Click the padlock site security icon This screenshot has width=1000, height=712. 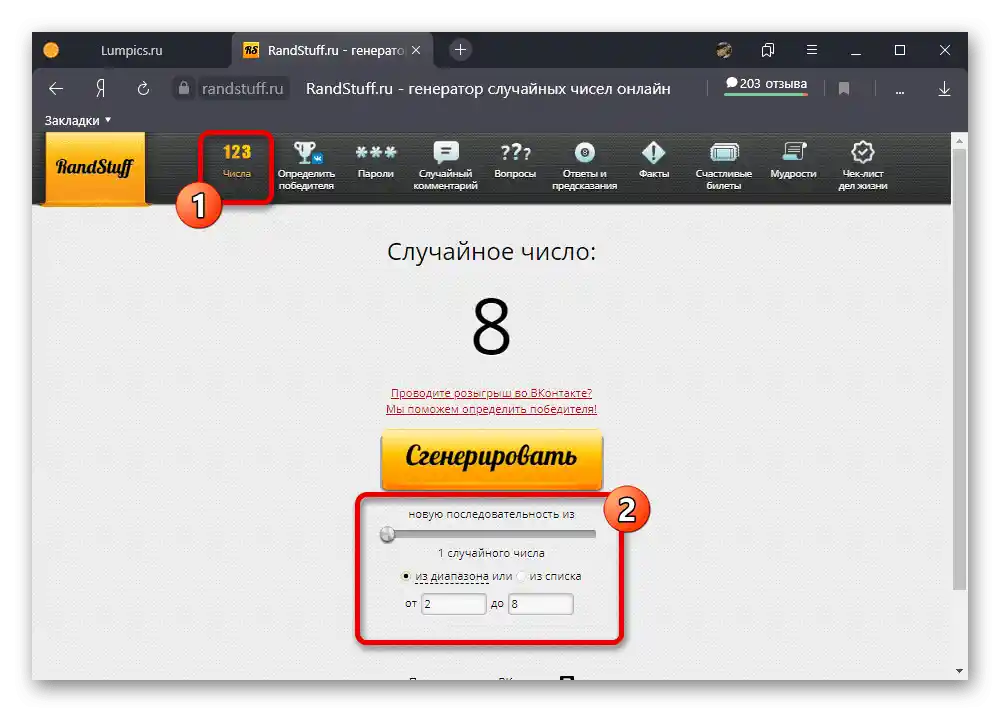(x=184, y=88)
